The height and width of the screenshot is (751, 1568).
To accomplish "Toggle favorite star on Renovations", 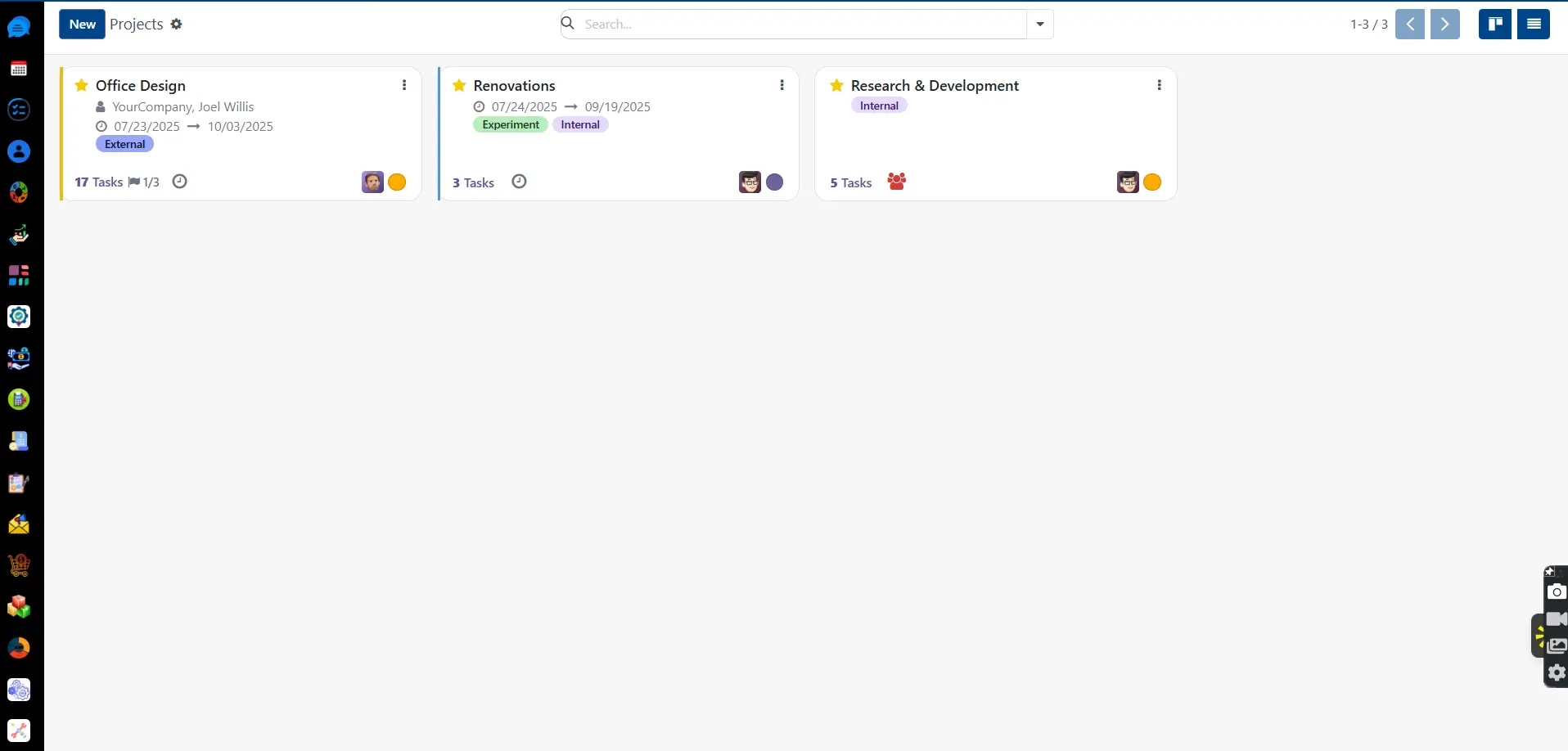I will coord(458,84).
